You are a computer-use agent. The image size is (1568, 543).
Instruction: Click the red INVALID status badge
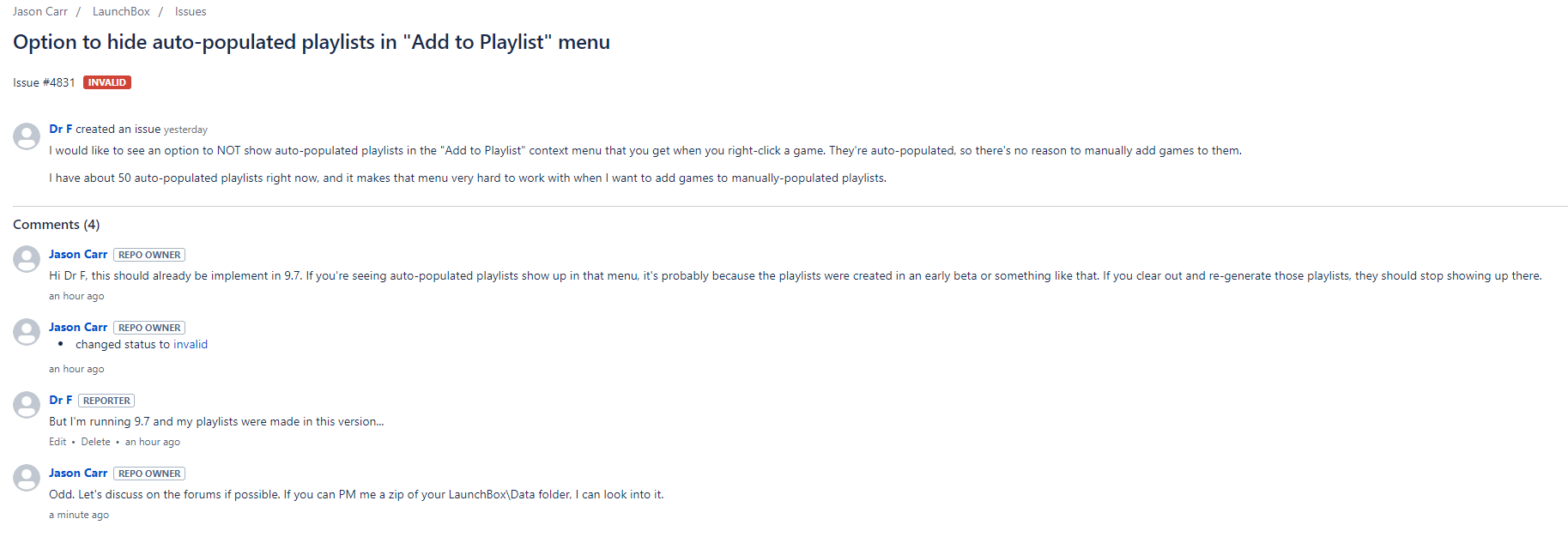(x=107, y=82)
